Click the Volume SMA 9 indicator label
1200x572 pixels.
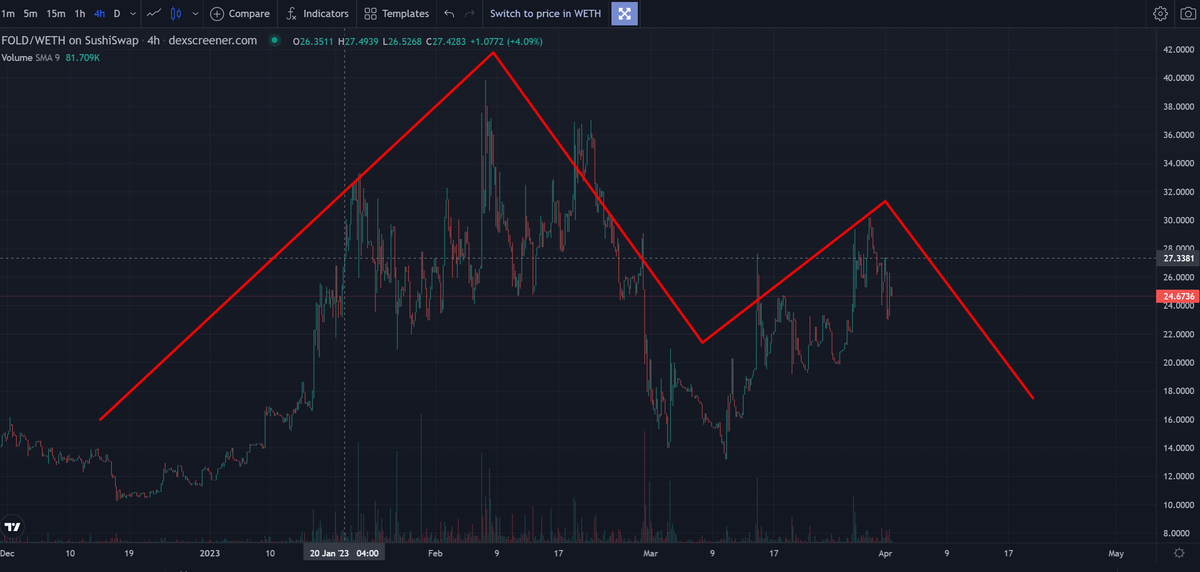(x=30, y=58)
